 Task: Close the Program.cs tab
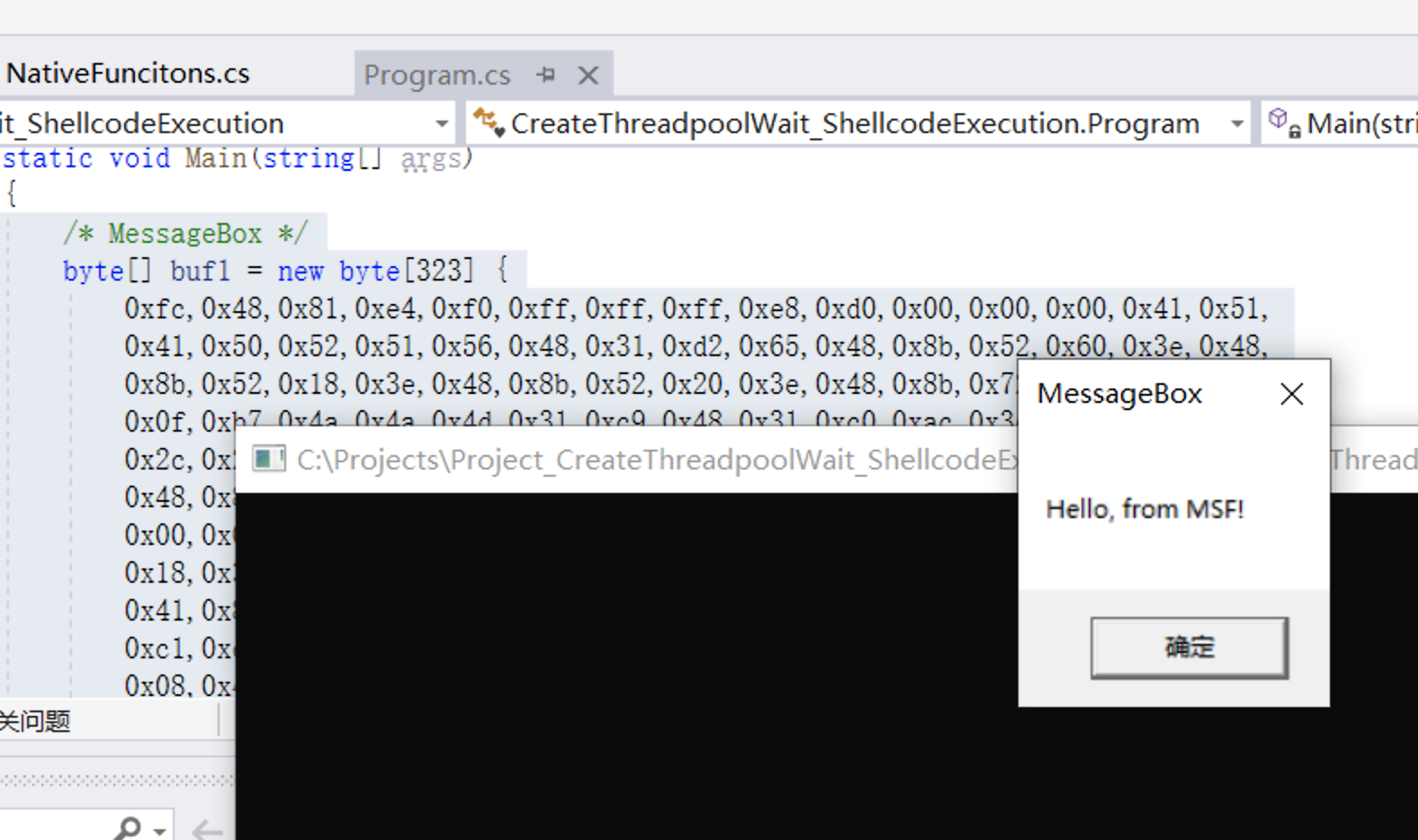(x=588, y=75)
